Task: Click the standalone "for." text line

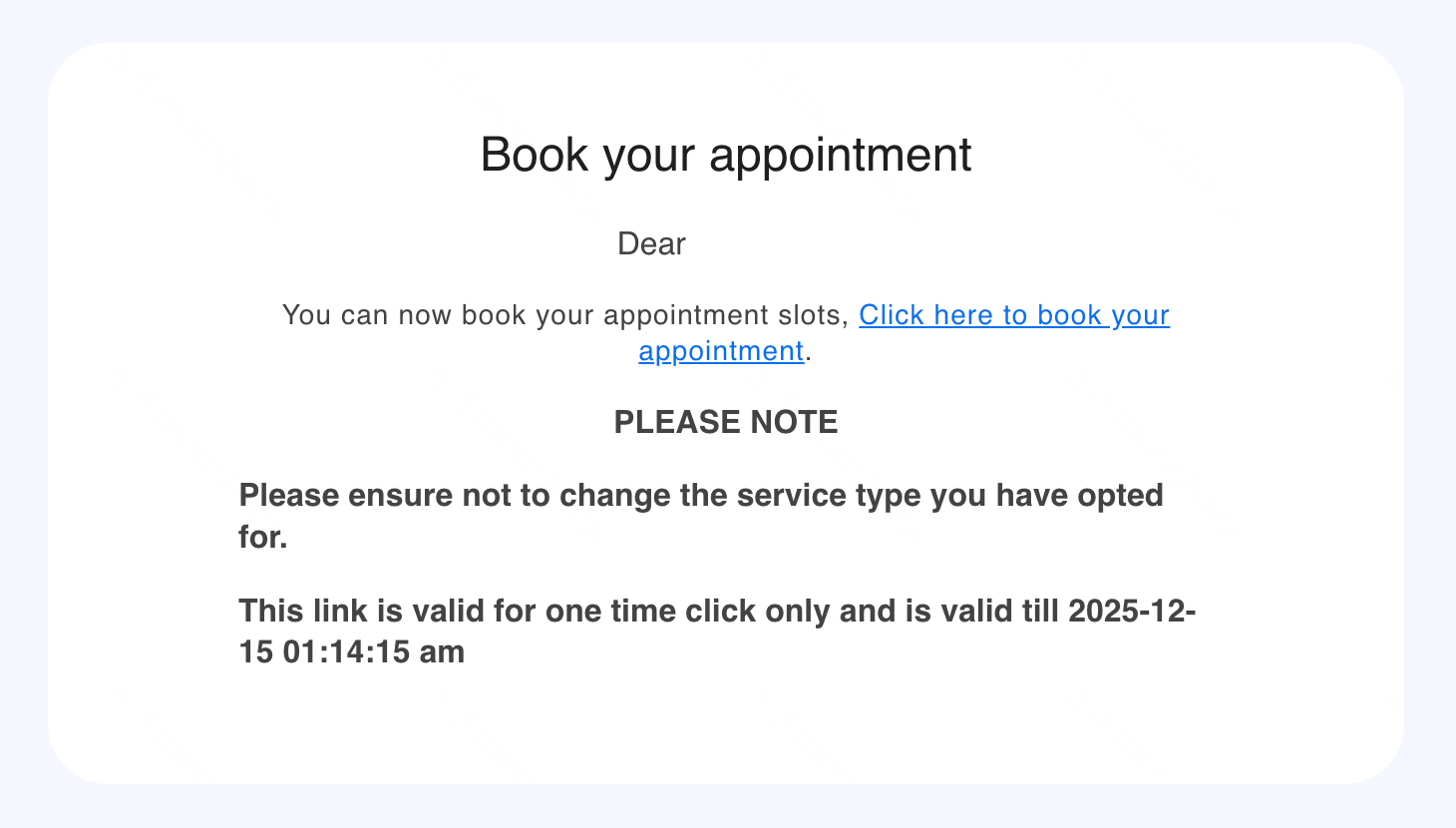Action: pos(263,538)
